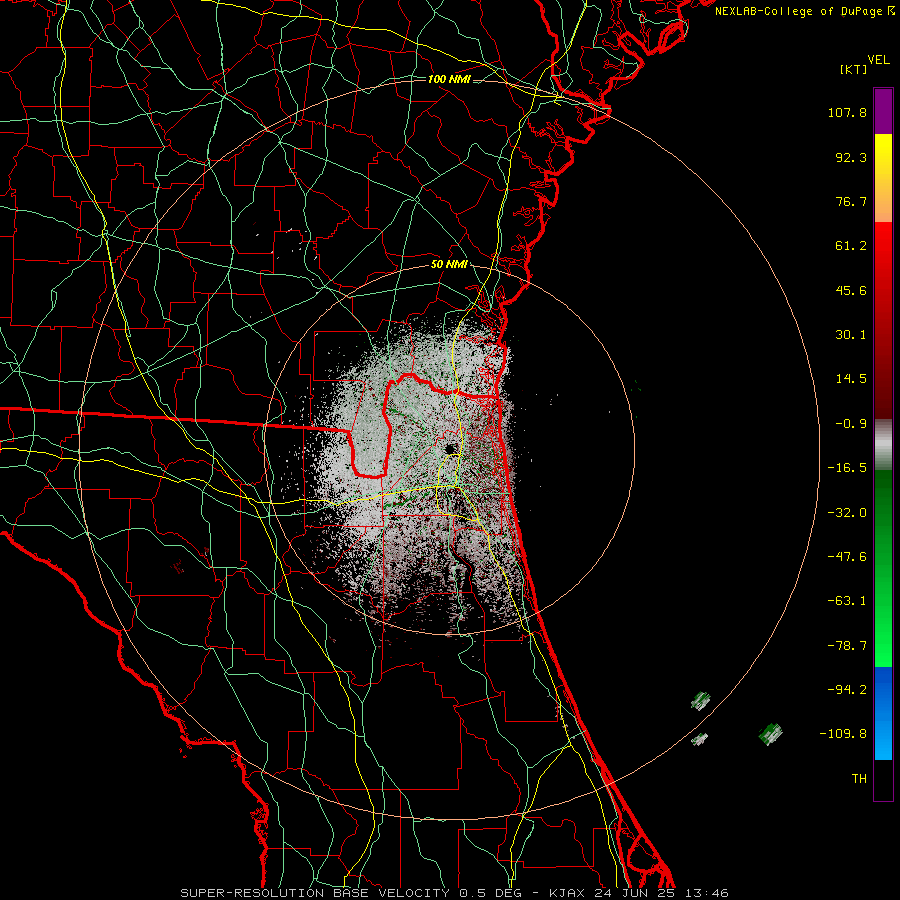This screenshot has width=900, height=900.
Task: Pick the black TH segment at bar bottom
Action: (x=883, y=780)
